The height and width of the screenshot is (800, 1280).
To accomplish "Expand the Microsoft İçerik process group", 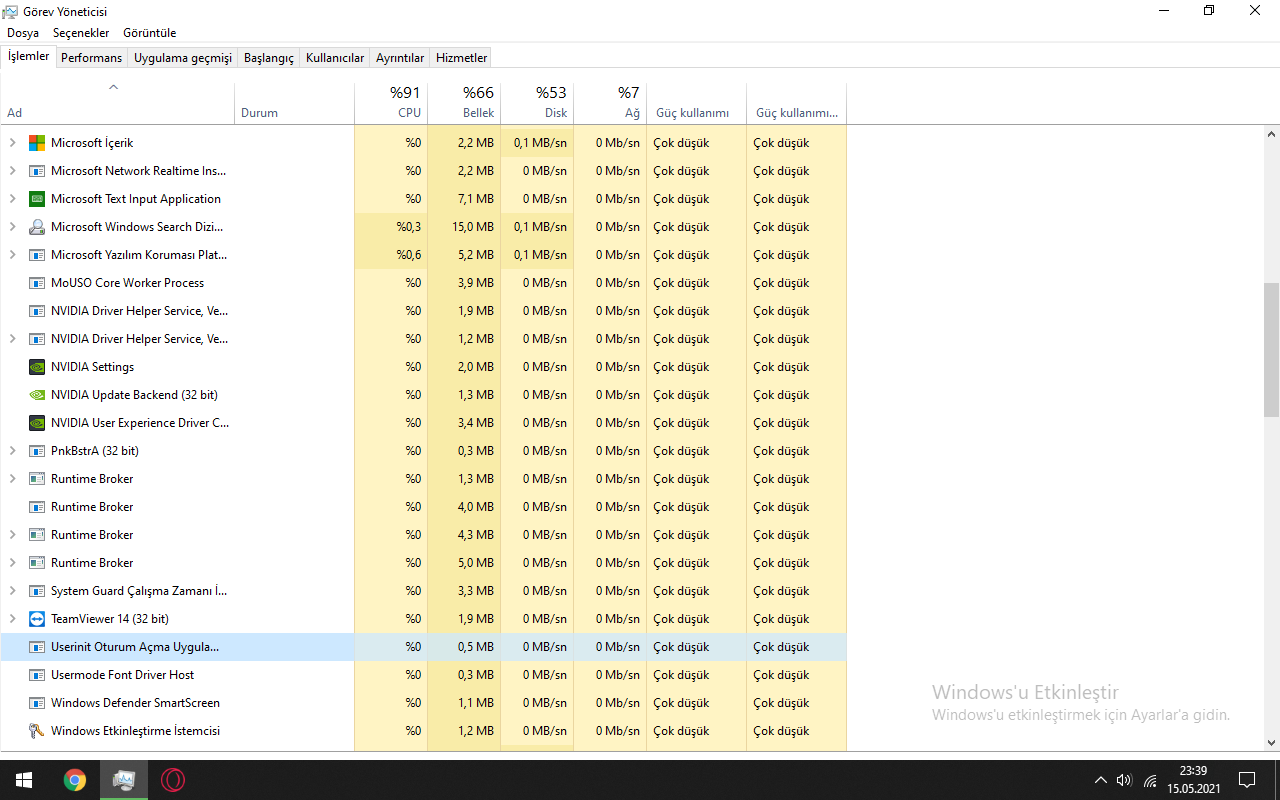I will tap(13, 143).
